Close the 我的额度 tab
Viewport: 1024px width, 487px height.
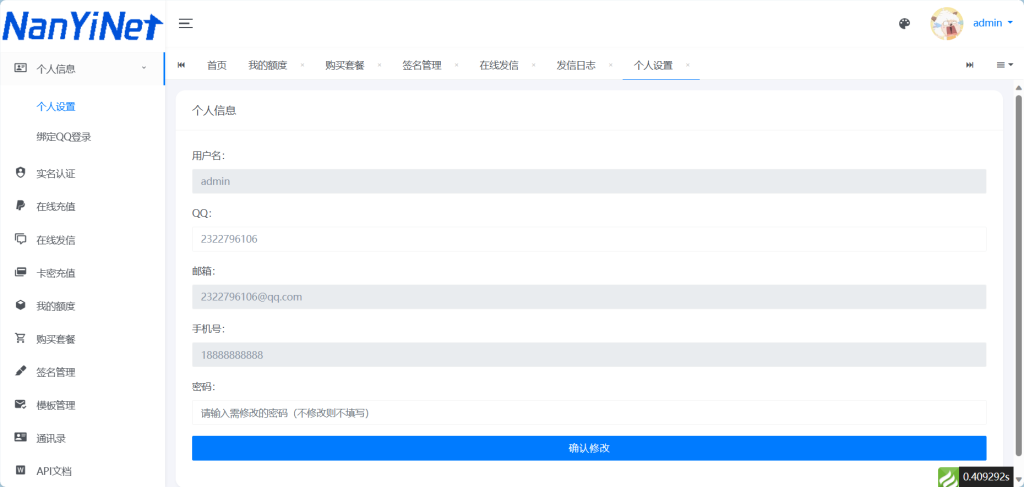302,65
